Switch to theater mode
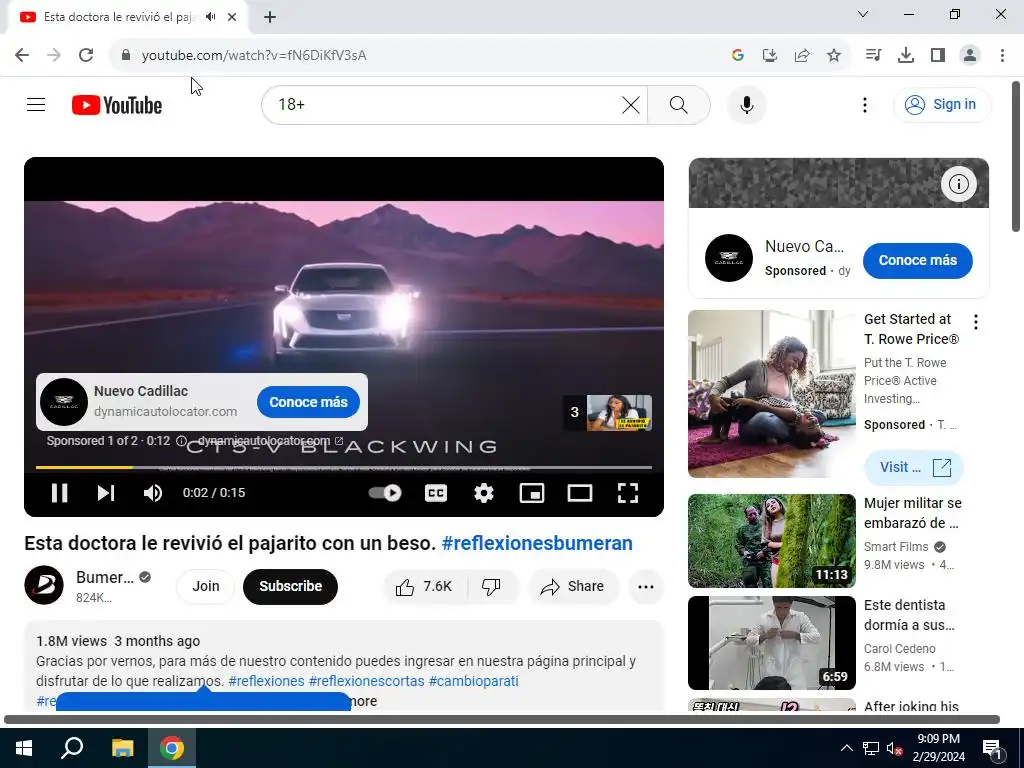 point(579,492)
